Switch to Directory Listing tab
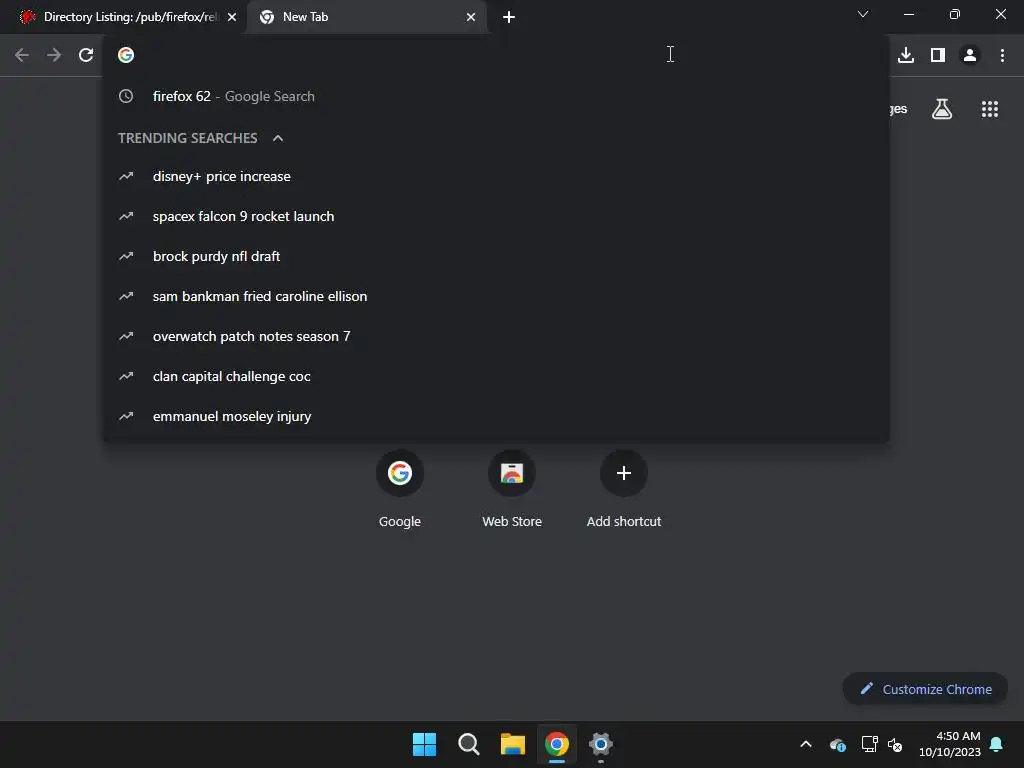The image size is (1024, 768). pos(122,17)
